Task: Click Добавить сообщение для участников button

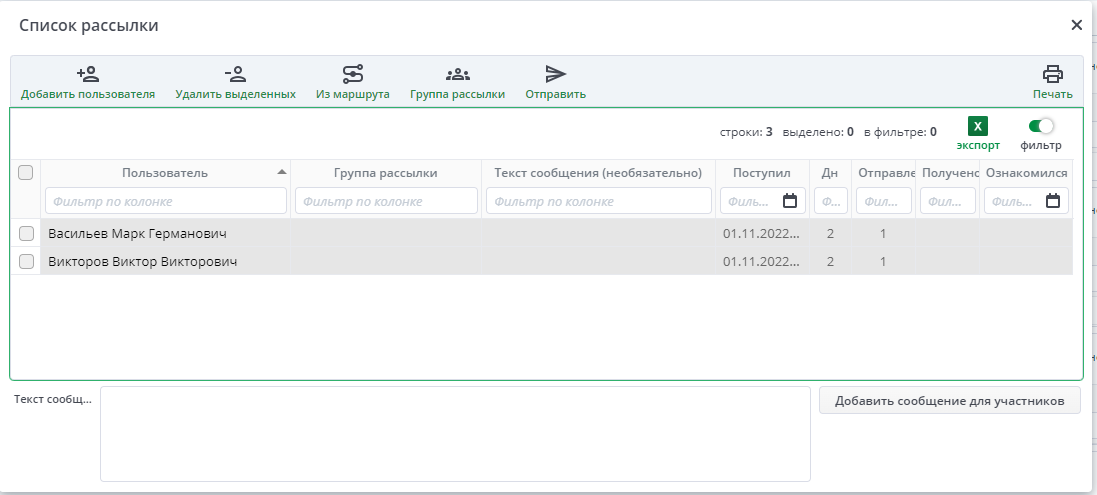Action: [949, 401]
